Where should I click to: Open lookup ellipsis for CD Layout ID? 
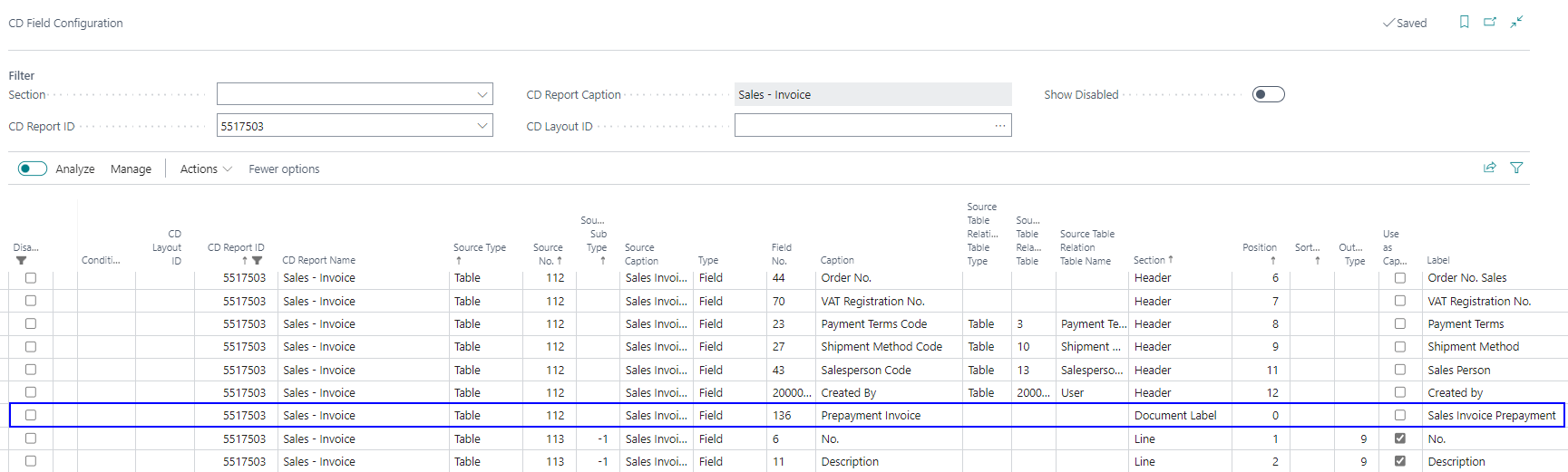click(x=999, y=126)
